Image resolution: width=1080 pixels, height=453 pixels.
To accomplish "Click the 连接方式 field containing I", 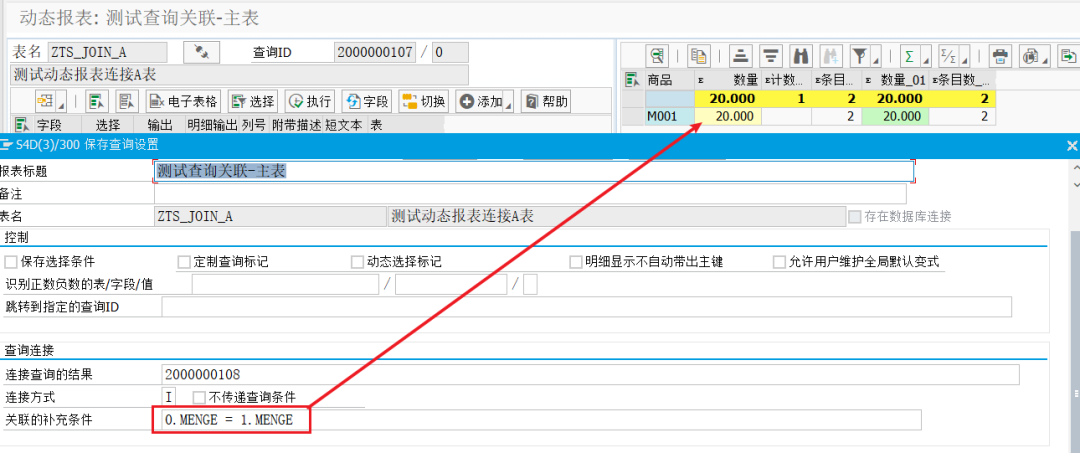I will tap(169, 397).
